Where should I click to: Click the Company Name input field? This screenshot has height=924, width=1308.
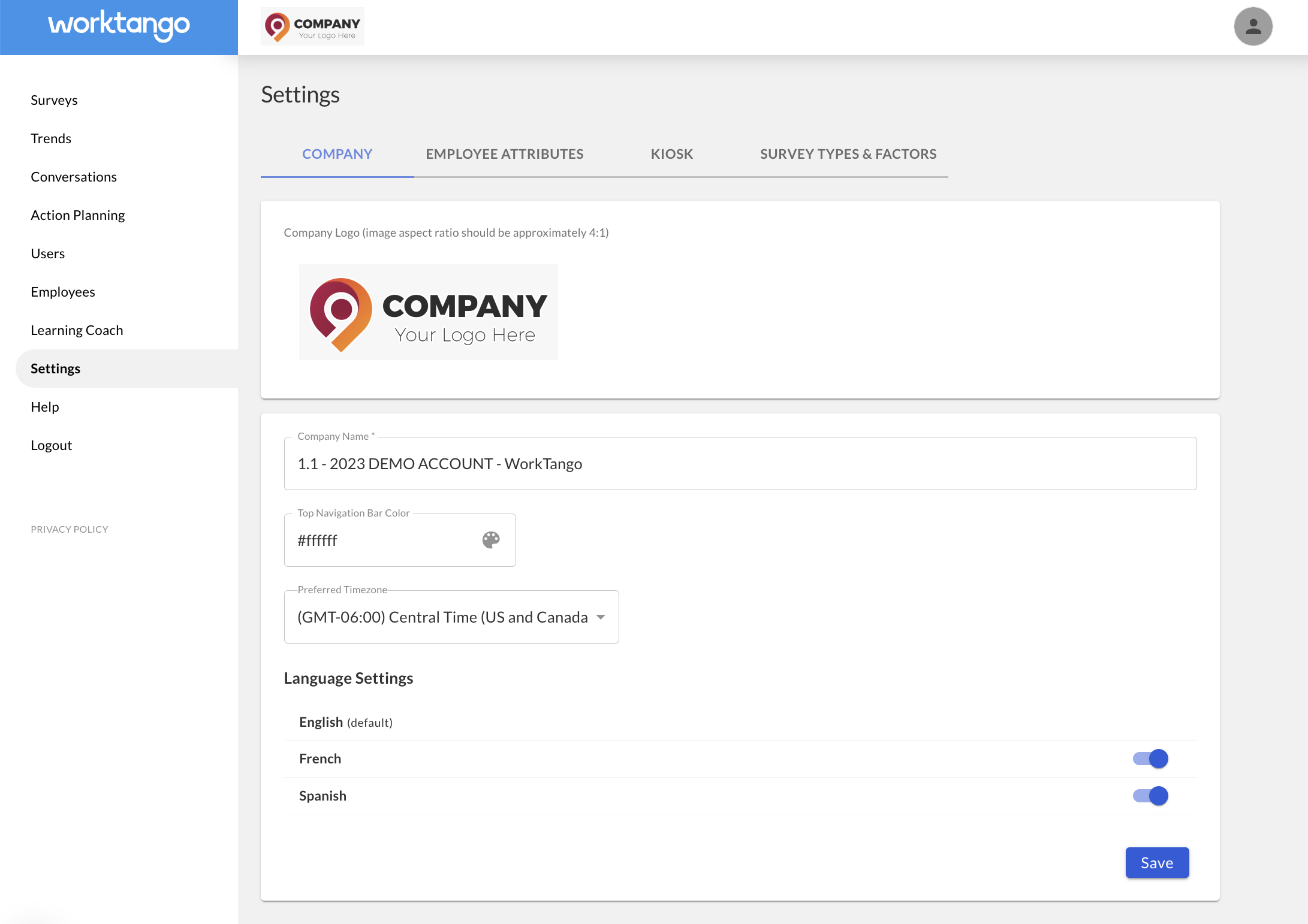pos(740,464)
